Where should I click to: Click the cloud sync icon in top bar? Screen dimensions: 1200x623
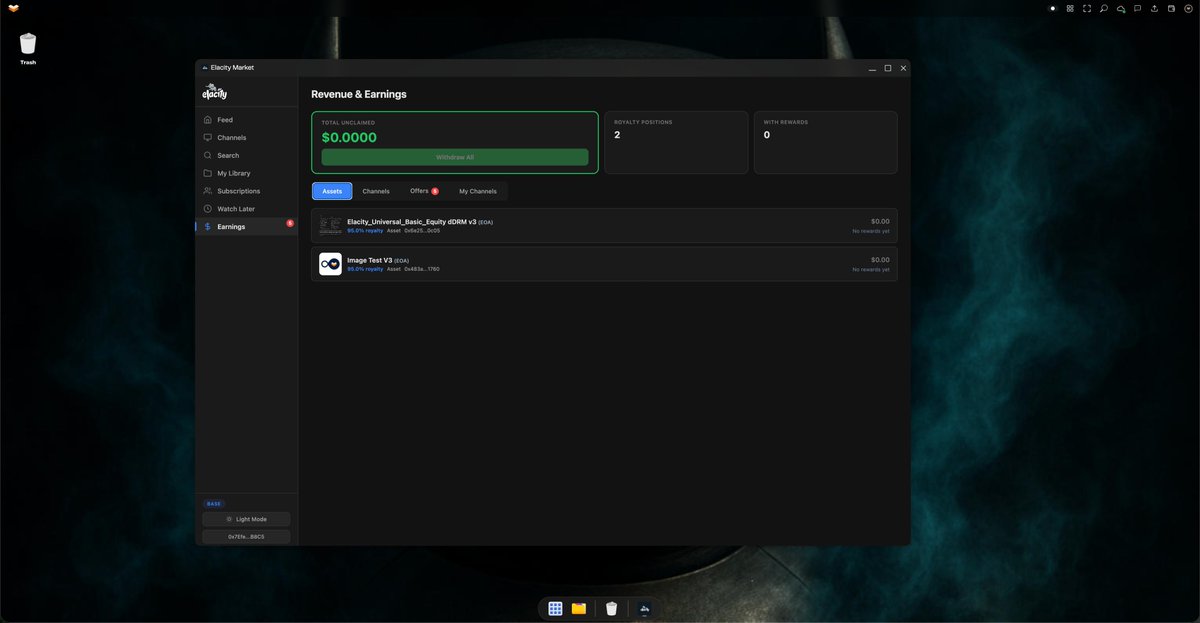[x=1121, y=8]
